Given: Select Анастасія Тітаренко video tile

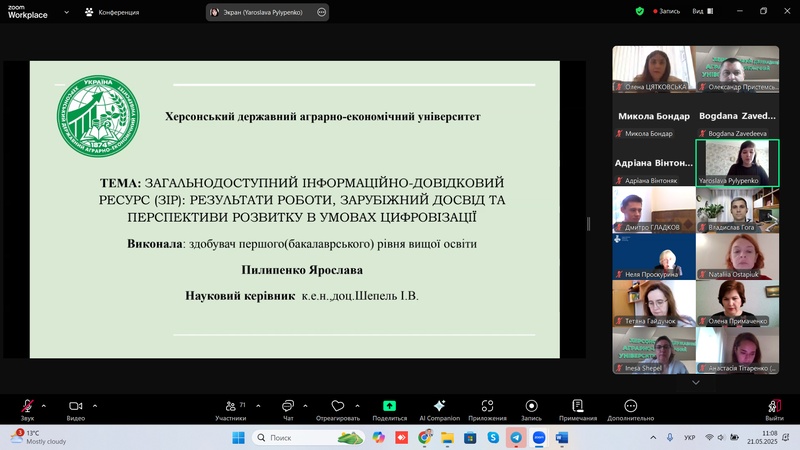Looking at the screenshot, I should click(x=737, y=351).
